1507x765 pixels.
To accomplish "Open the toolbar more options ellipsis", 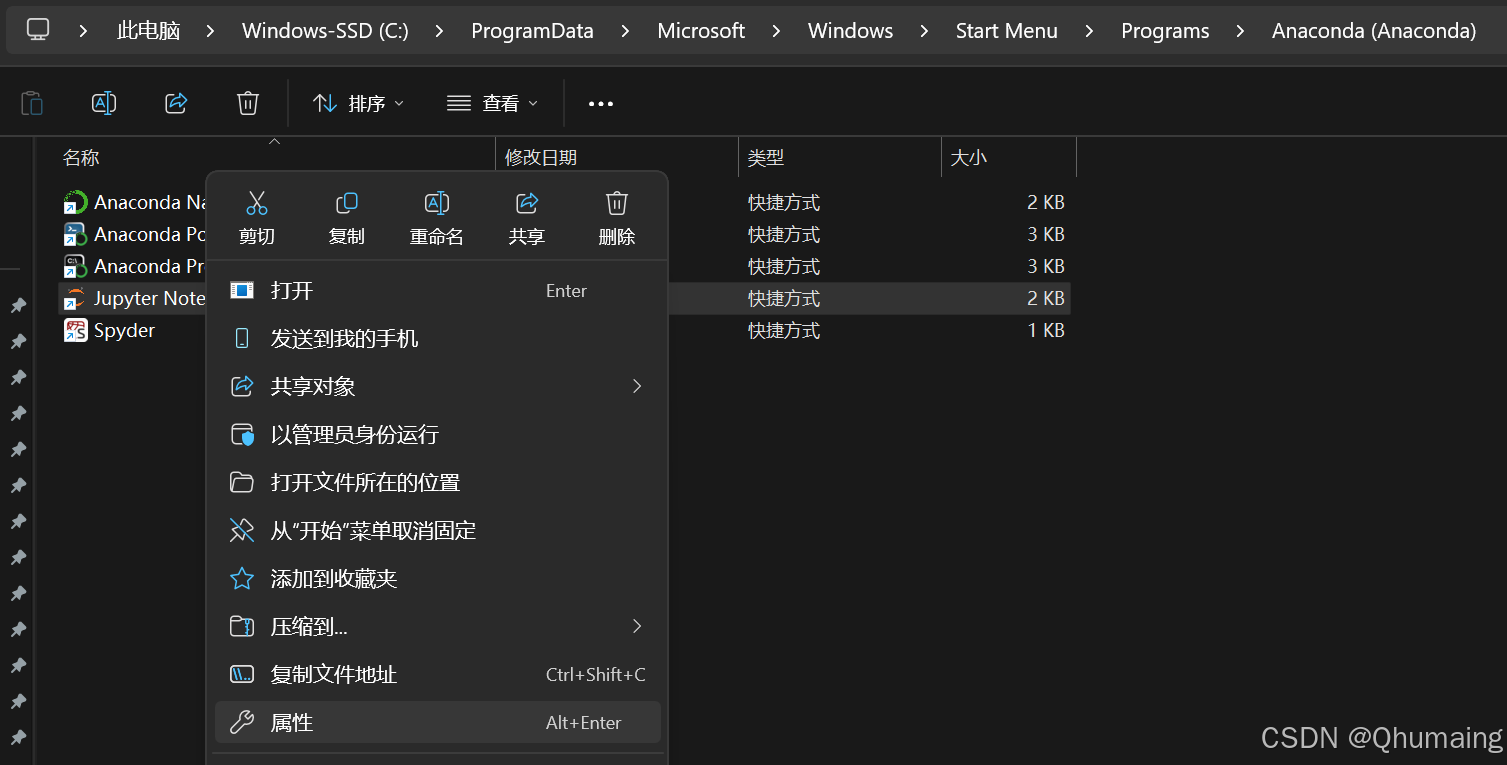I will [601, 103].
